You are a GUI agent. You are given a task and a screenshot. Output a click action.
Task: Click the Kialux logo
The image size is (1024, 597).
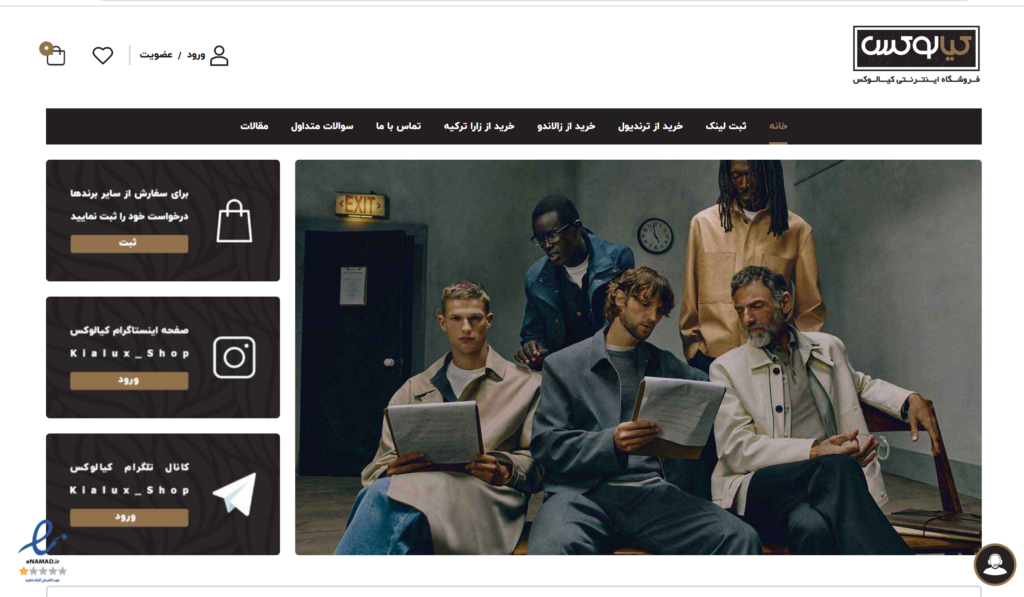pos(916,55)
